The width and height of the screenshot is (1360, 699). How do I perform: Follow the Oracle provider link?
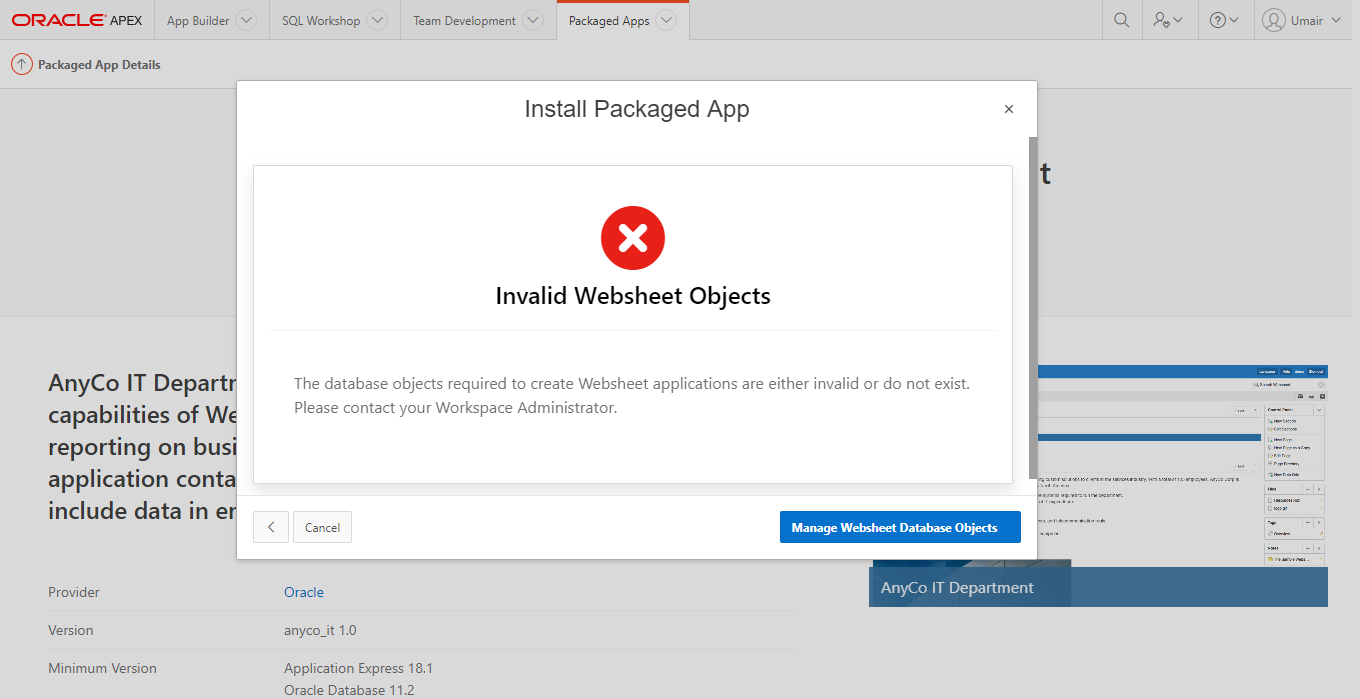point(304,592)
